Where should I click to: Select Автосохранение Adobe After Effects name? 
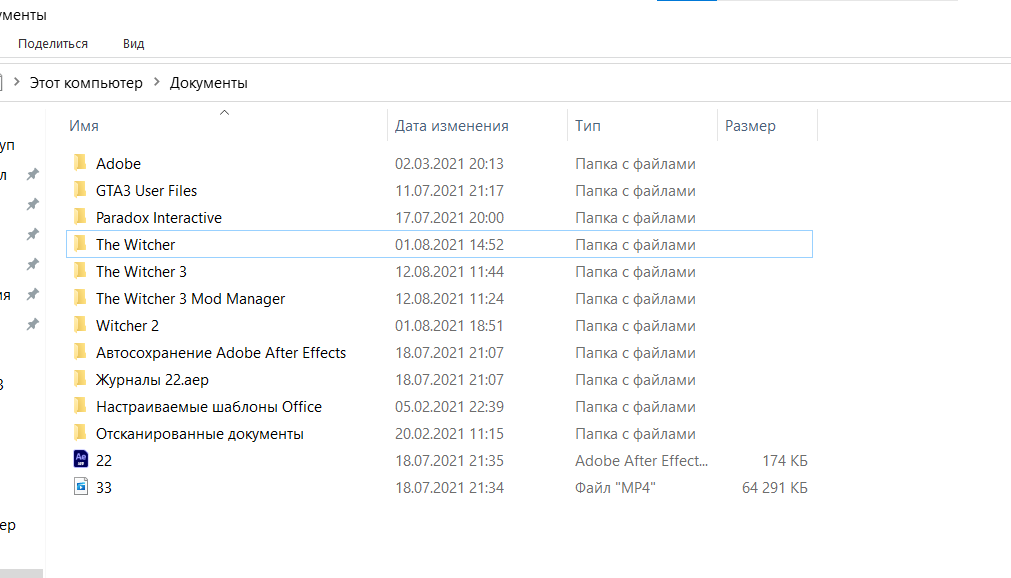pyautogui.click(x=221, y=353)
